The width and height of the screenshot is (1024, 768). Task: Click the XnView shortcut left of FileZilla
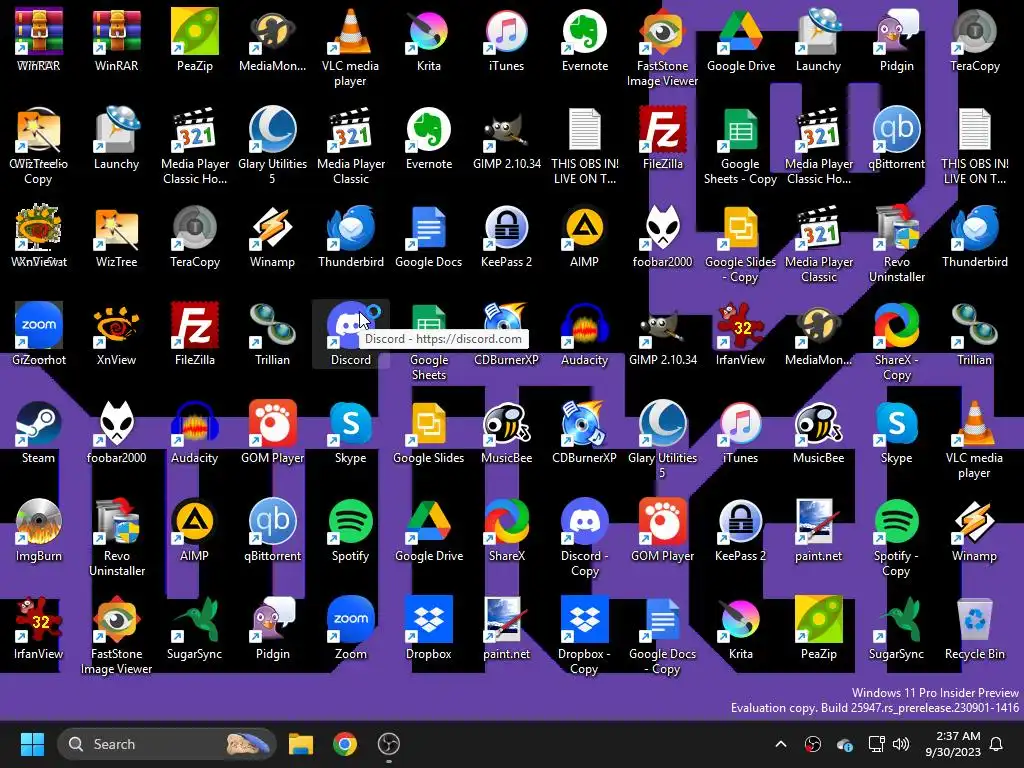pyautogui.click(x=116, y=334)
